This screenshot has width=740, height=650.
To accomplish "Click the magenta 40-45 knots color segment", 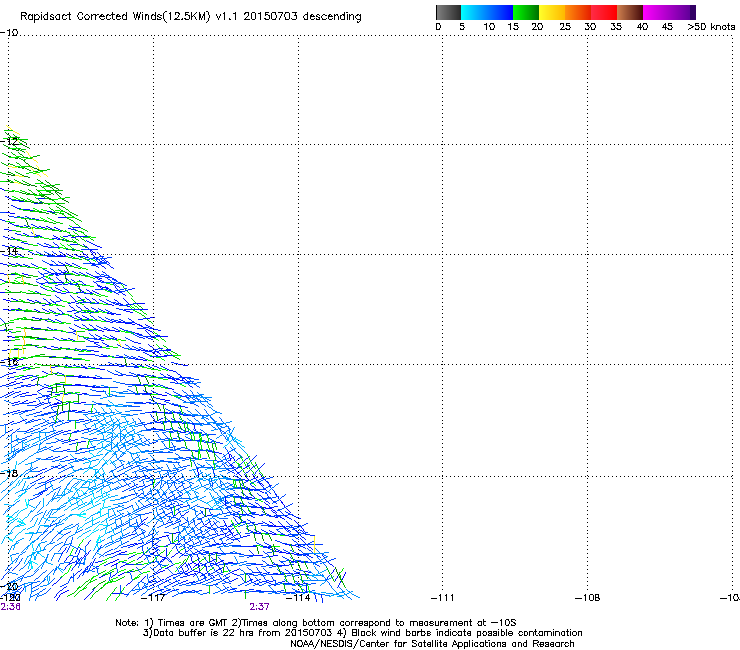I will [655, 12].
